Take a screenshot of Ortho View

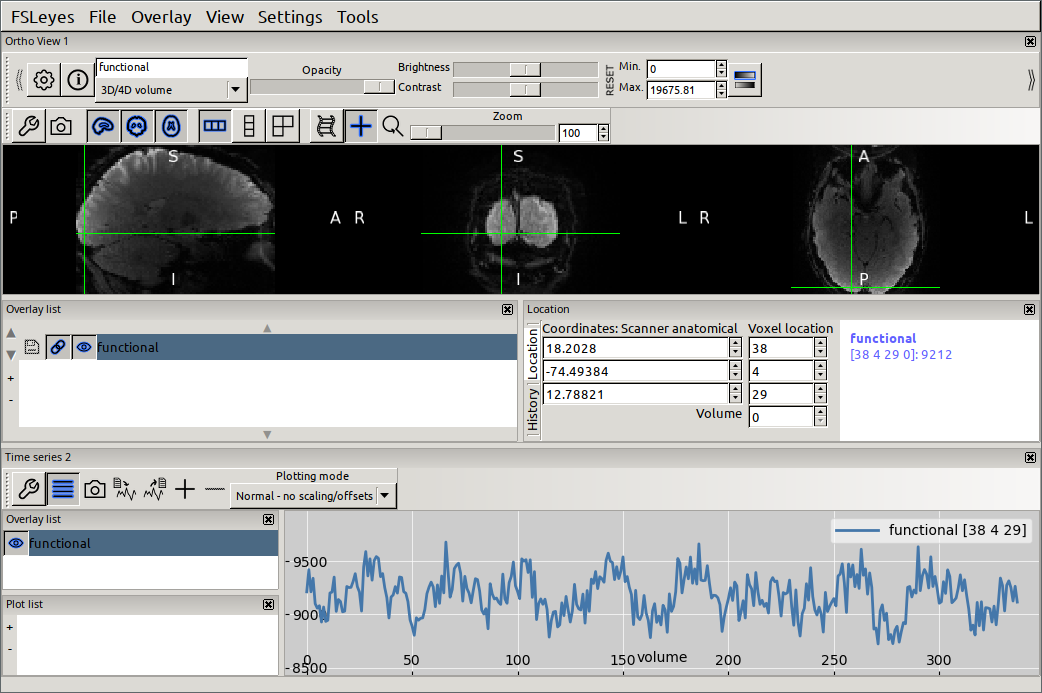click(x=61, y=126)
